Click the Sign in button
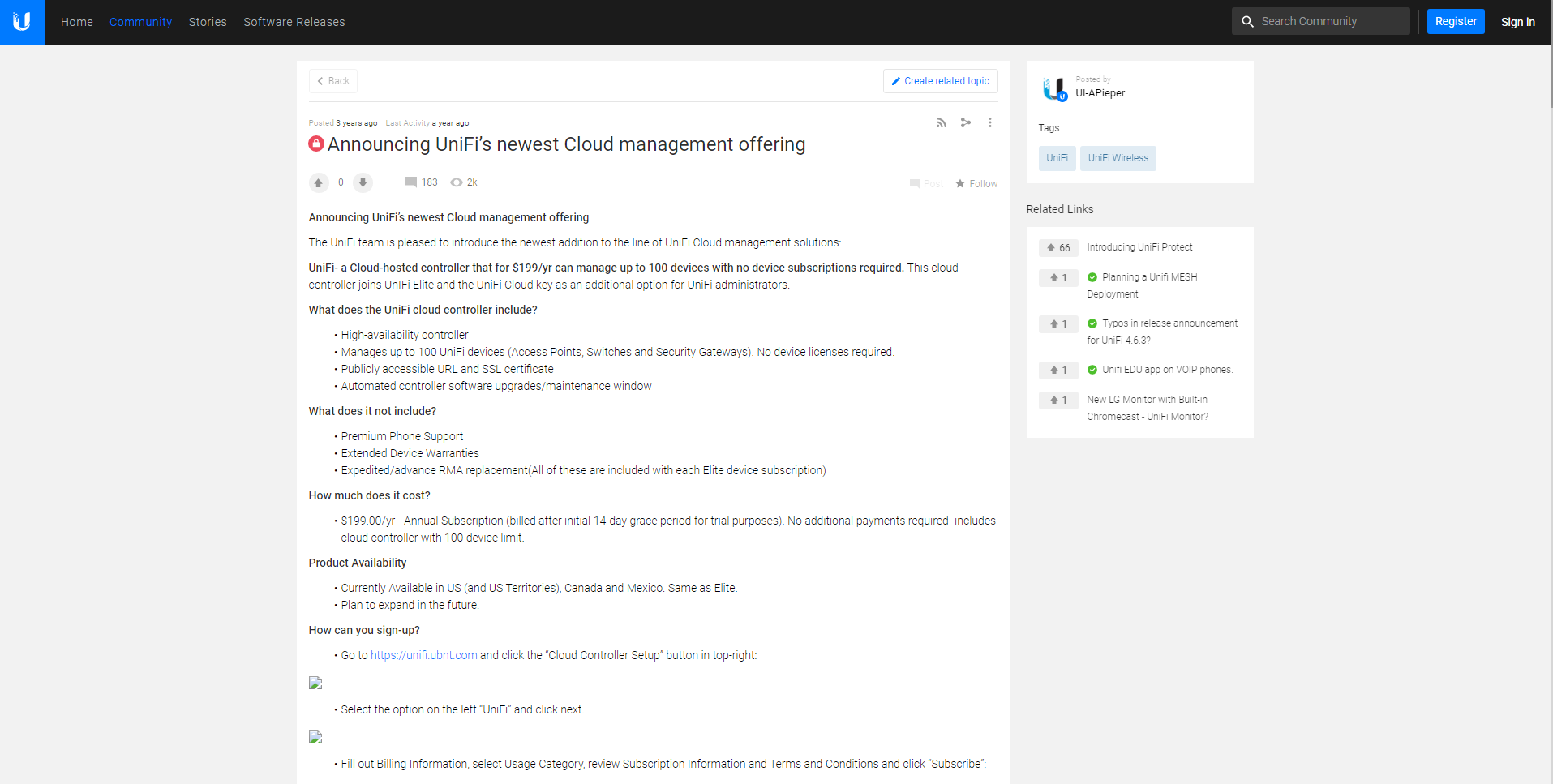Viewport: 1553px width, 784px height. click(1518, 22)
